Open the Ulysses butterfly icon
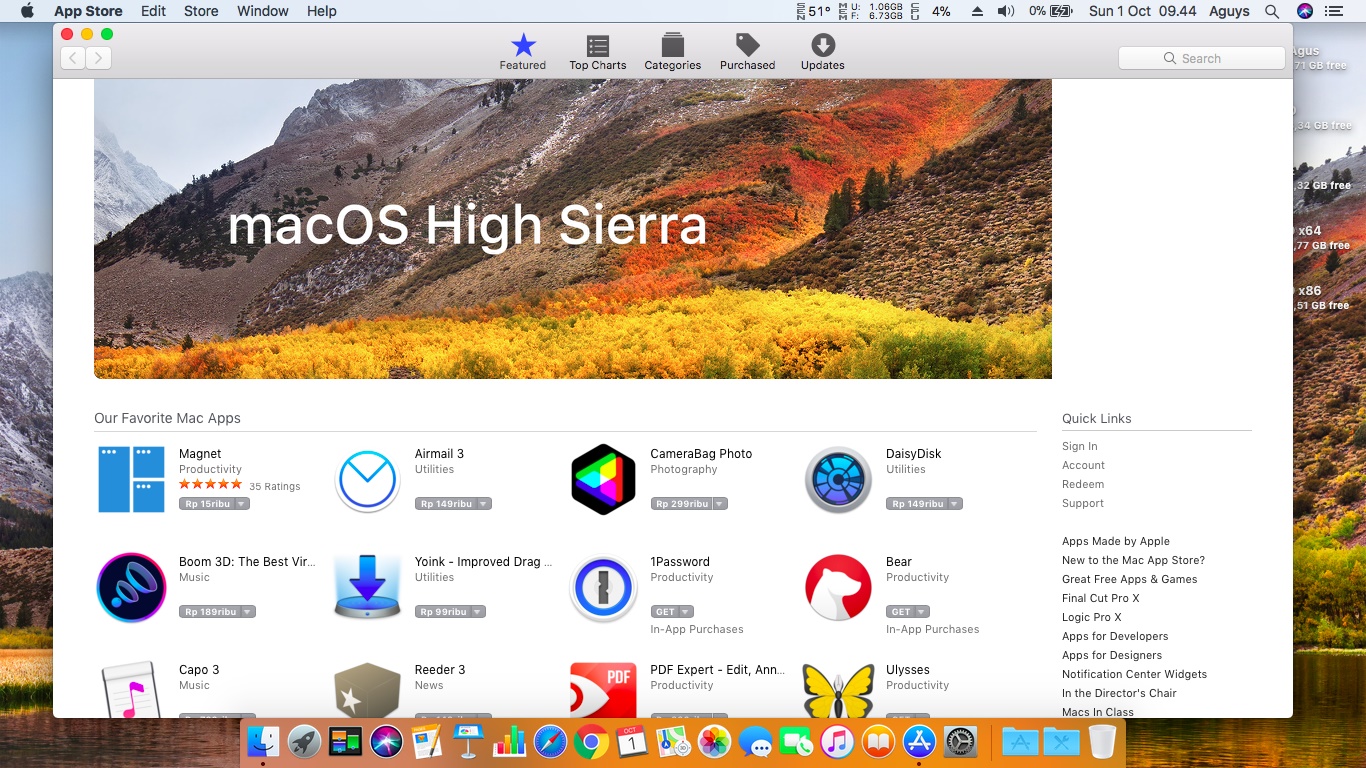Screen dimensions: 1366x768 839,689
